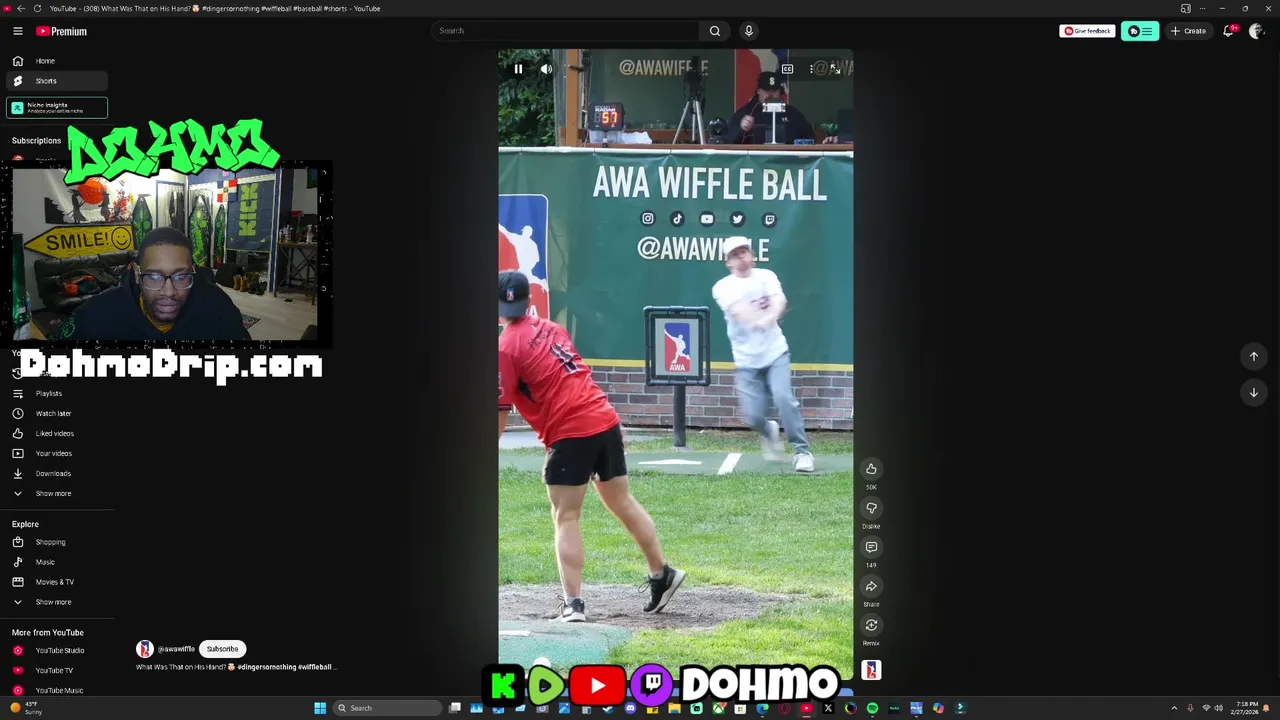Click the Explore section heading
The width and height of the screenshot is (1280, 720).
25,524
